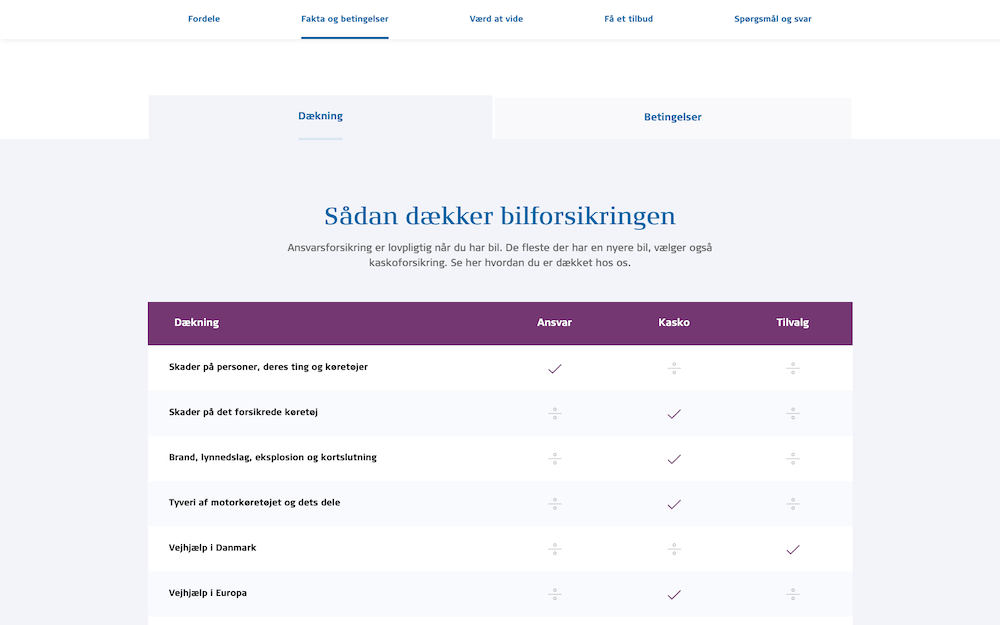Select the row label Skader på personer, deres ting og køretøjer
The image size is (1000, 625).
point(268,367)
